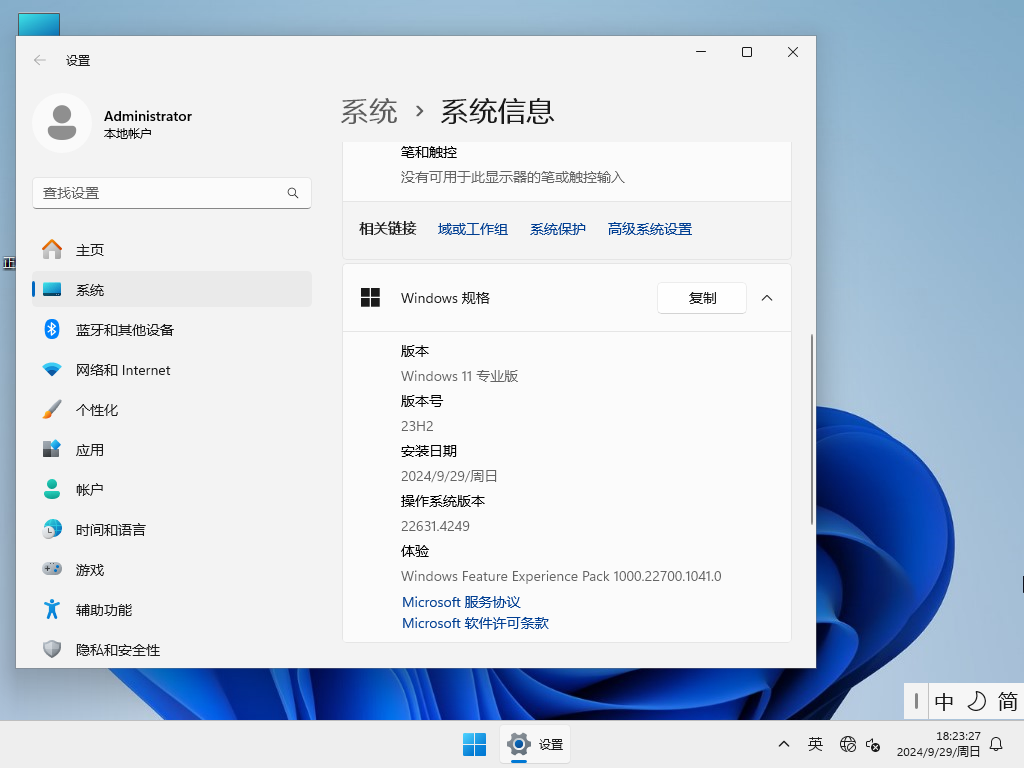Click the Windows Start button
The height and width of the screenshot is (768, 1024).
[x=474, y=744]
